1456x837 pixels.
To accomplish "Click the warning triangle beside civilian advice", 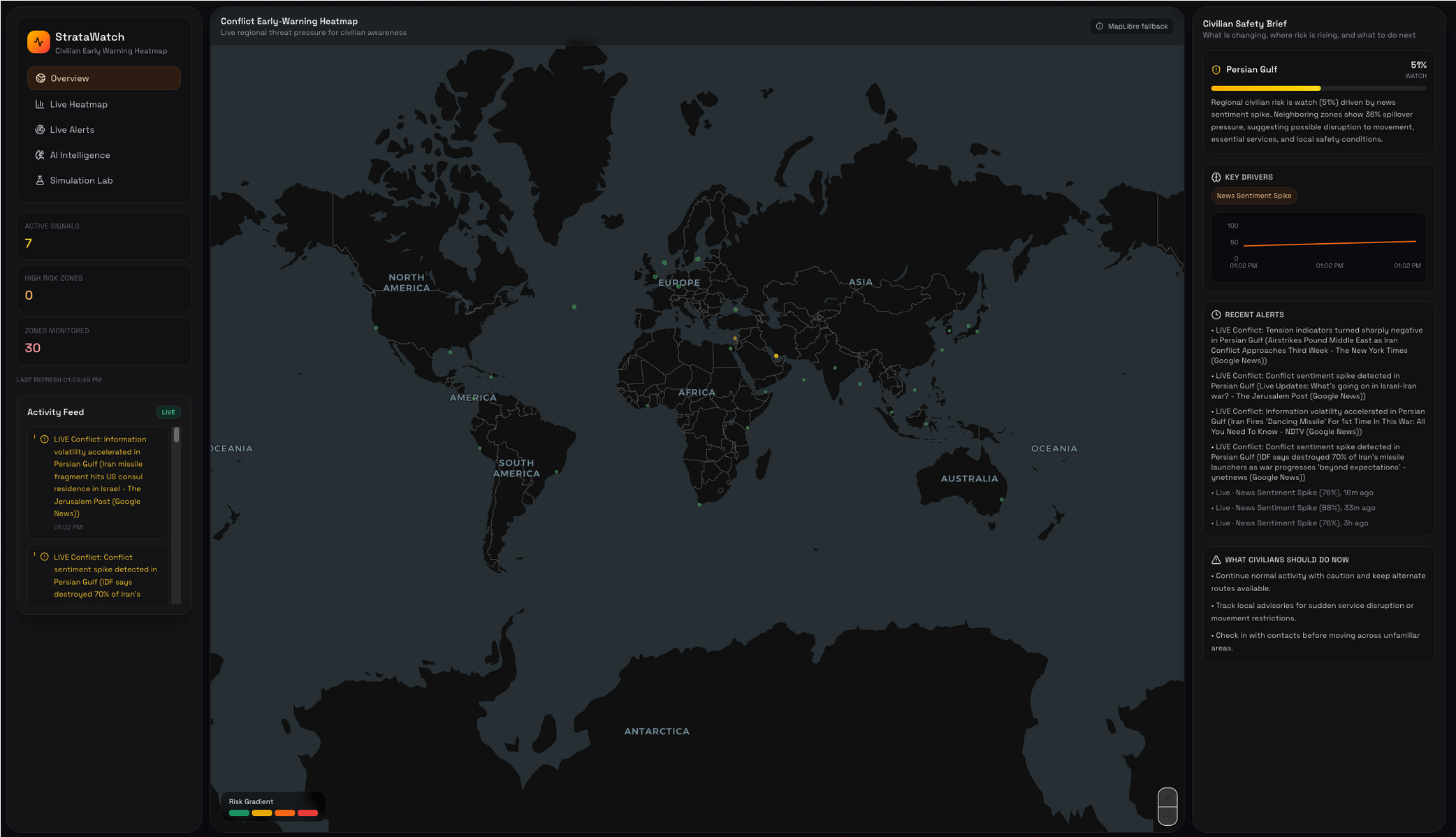I will tap(1216, 560).
